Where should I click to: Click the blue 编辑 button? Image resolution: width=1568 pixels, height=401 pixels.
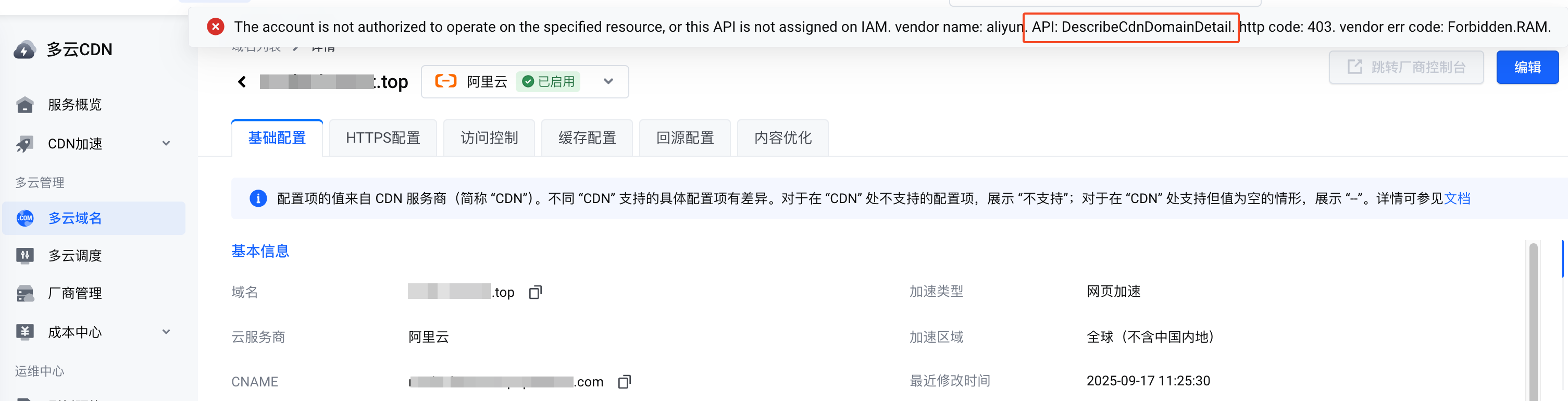coord(1527,68)
